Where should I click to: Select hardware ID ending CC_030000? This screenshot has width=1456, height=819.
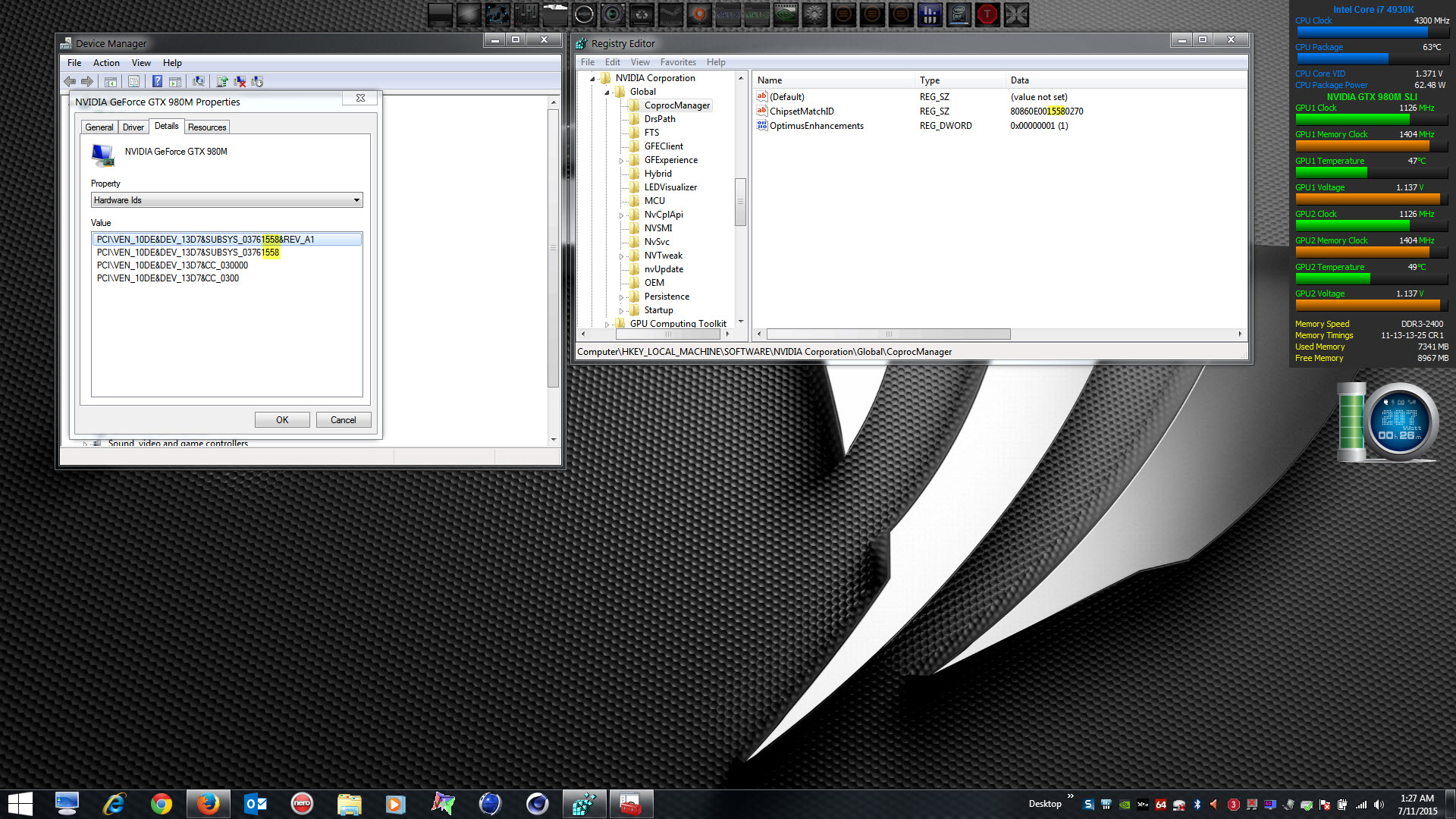click(172, 265)
